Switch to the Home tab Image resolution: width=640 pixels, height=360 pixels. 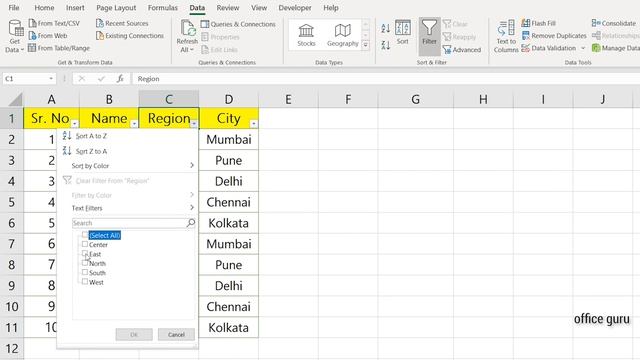(x=44, y=8)
